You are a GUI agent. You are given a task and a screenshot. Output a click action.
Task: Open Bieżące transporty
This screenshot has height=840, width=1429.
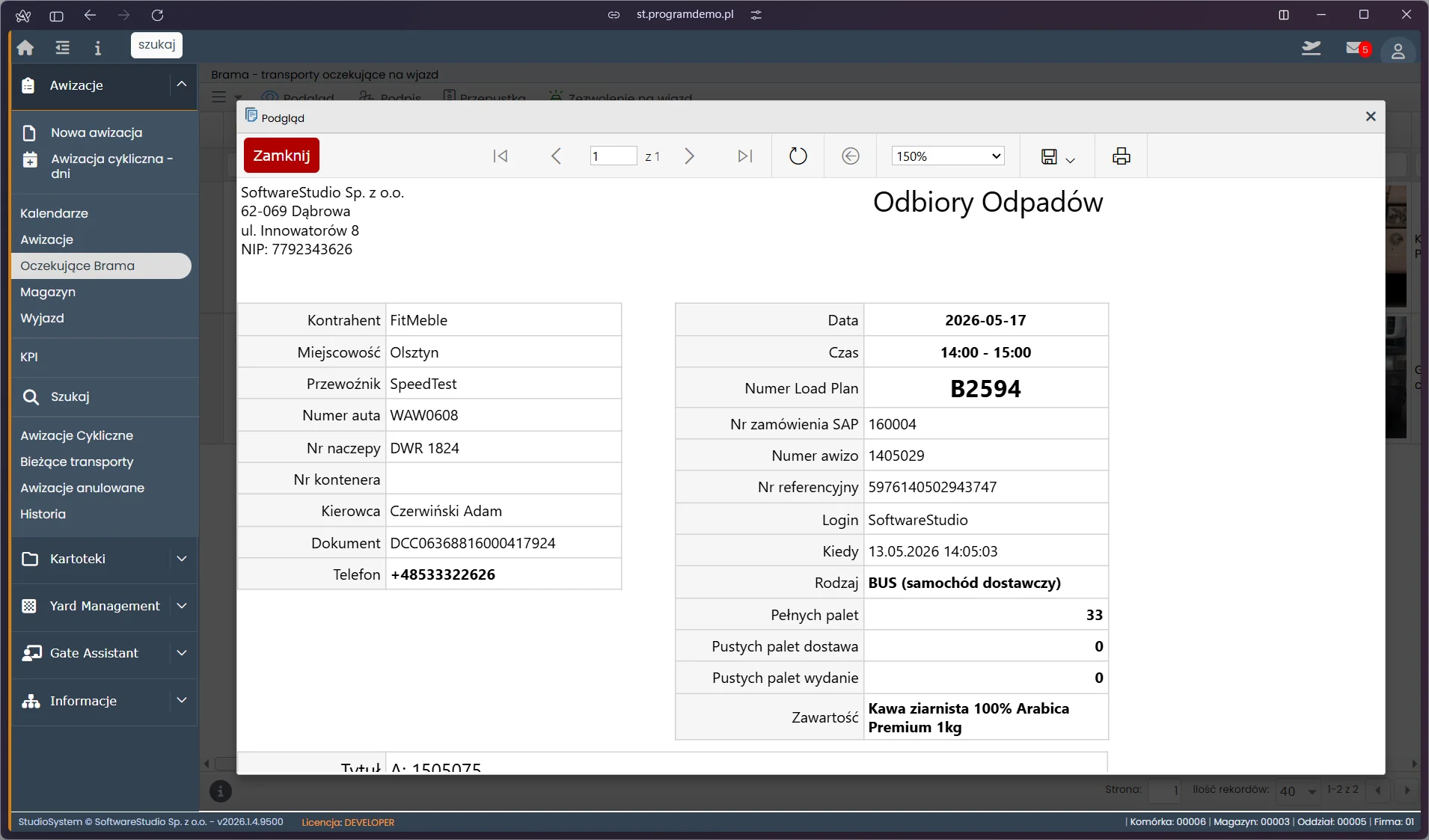point(76,462)
